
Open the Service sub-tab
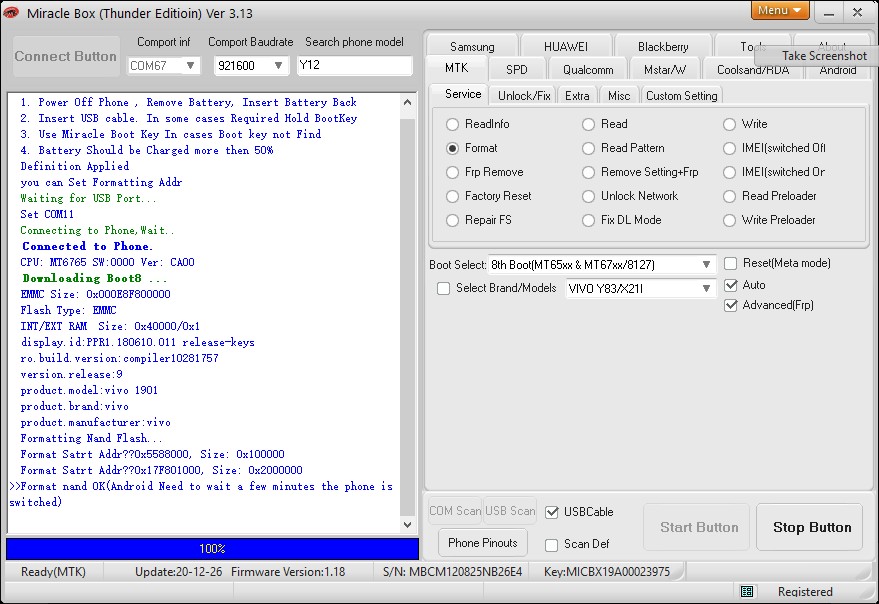463,94
